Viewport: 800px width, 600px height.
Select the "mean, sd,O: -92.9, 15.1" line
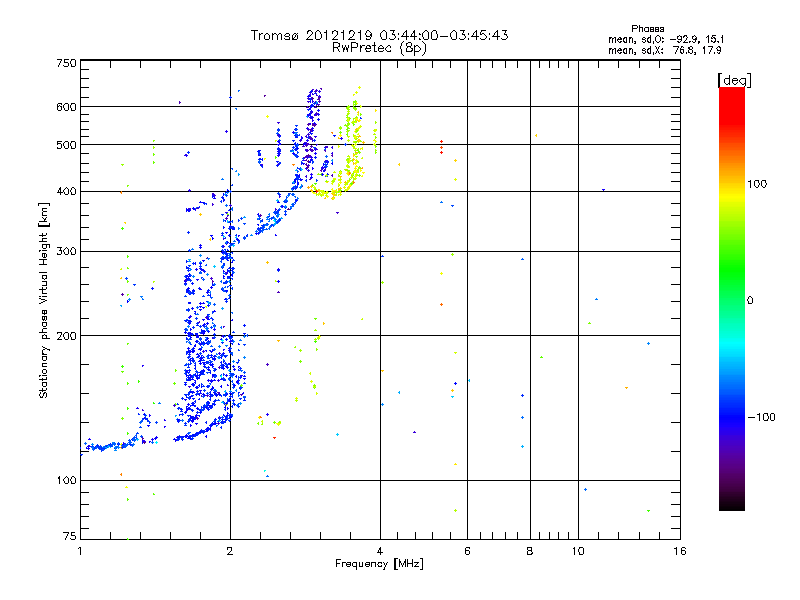tap(666, 39)
